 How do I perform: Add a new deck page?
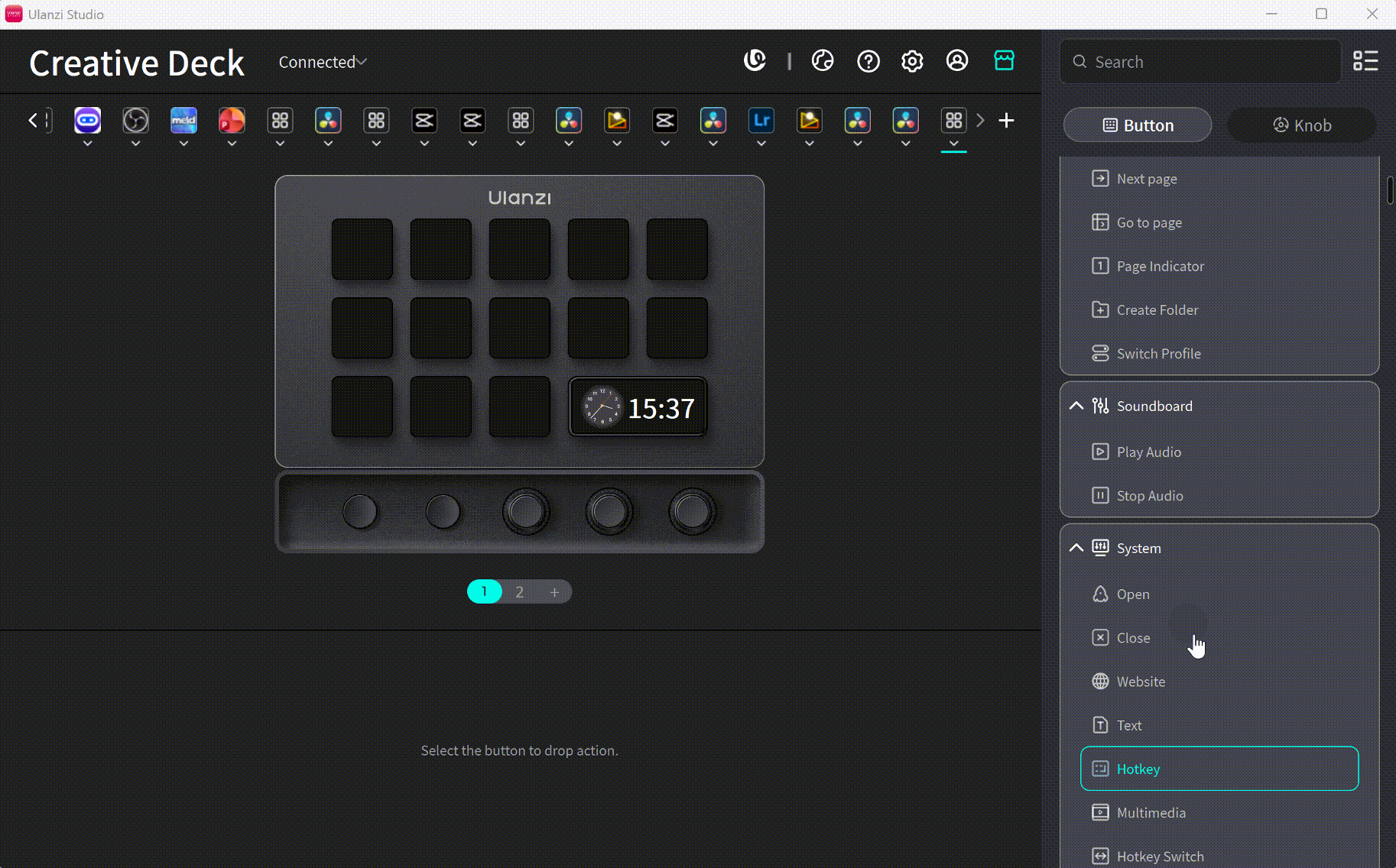[554, 592]
